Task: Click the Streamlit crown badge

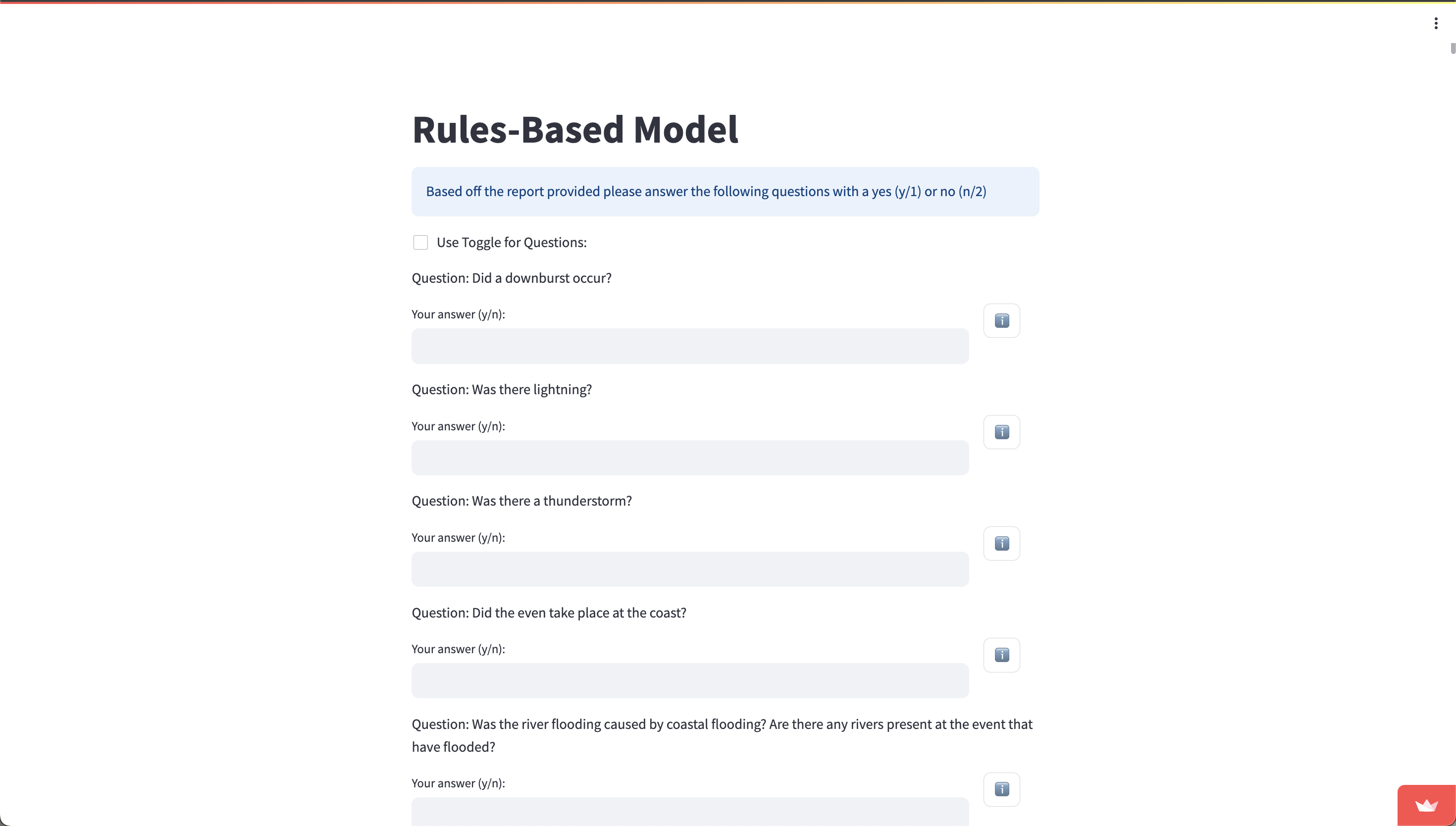Action: [1426, 806]
